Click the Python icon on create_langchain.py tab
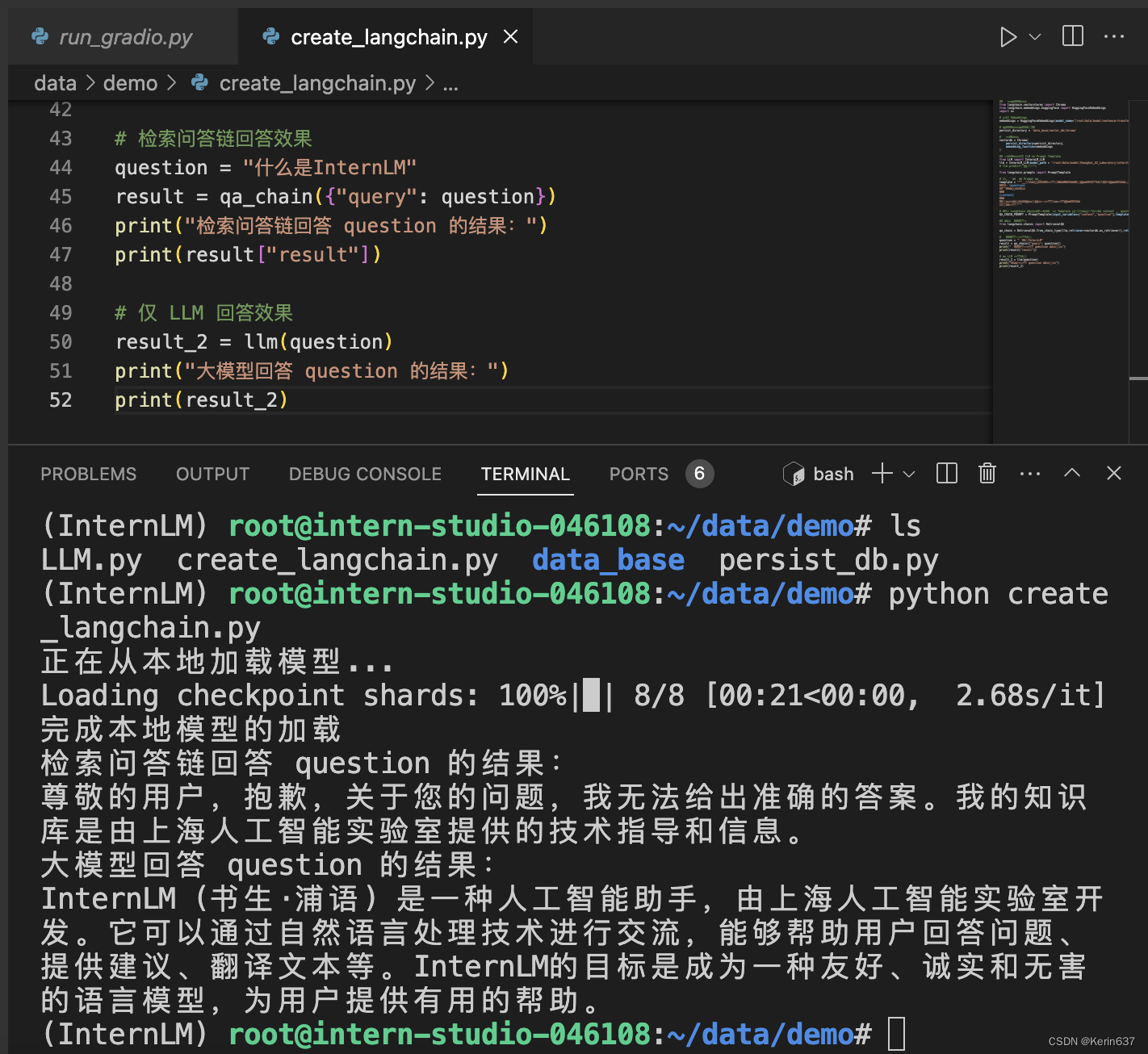This screenshot has height=1054, width=1148. tap(271, 36)
